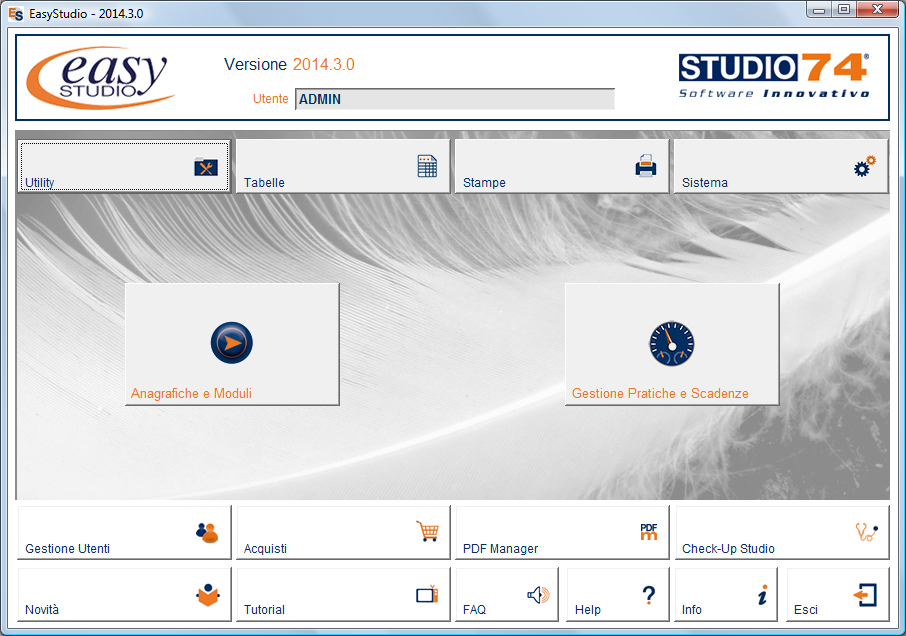Open the Utility tools folder icon

[206, 168]
